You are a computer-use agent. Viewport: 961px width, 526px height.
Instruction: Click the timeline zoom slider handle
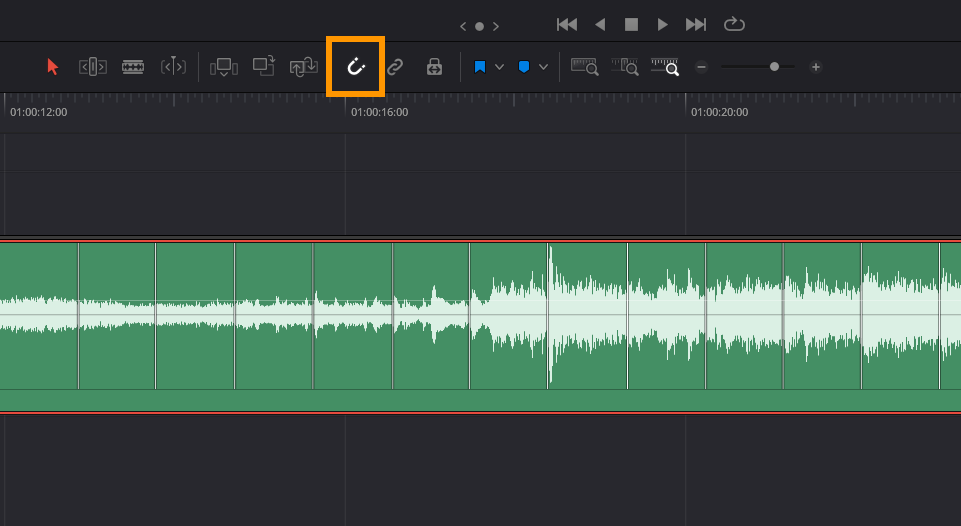coord(775,67)
